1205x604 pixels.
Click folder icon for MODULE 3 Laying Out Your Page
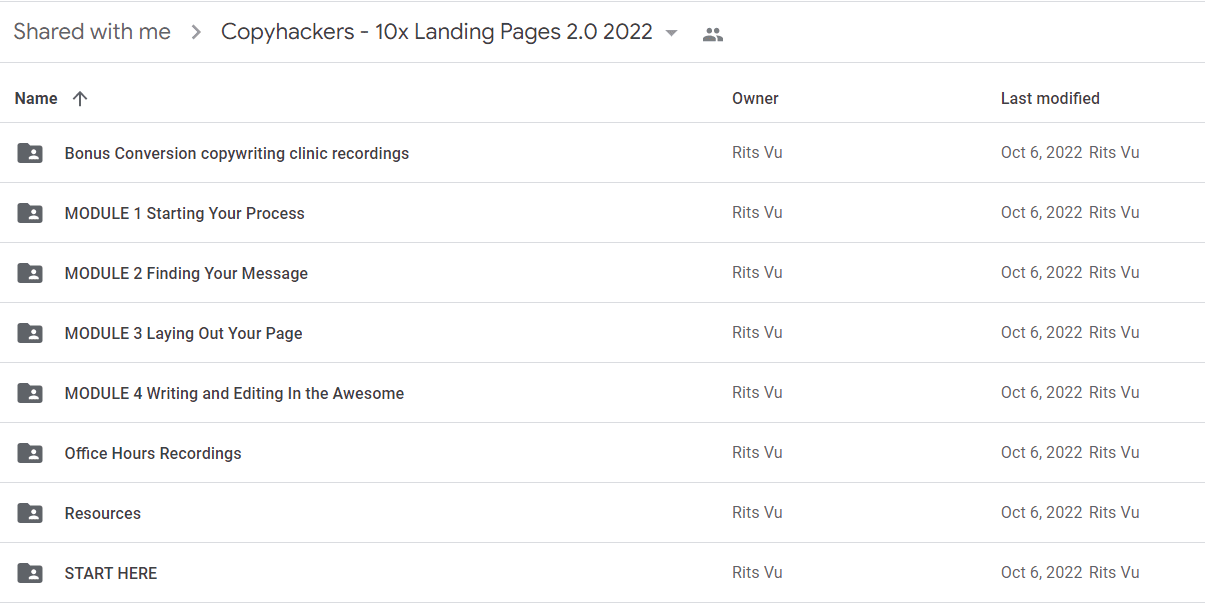click(30, 333)
